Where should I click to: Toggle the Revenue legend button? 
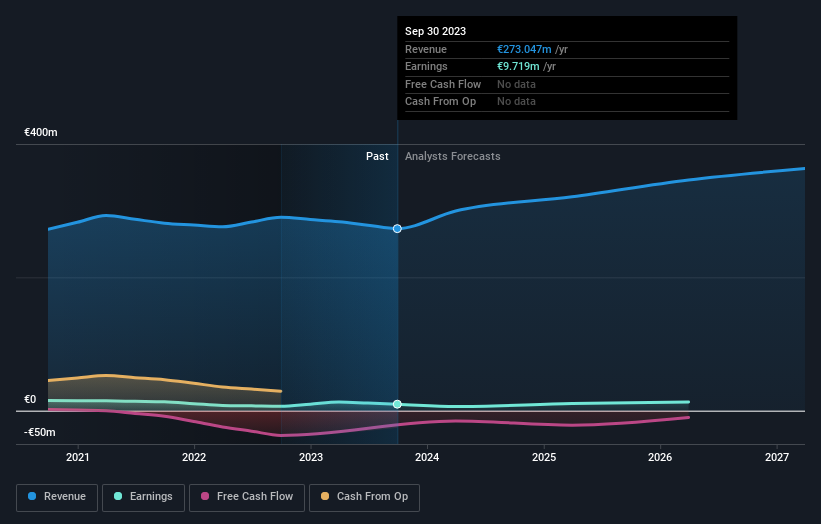pyautogui.click(x=57, y=497)
